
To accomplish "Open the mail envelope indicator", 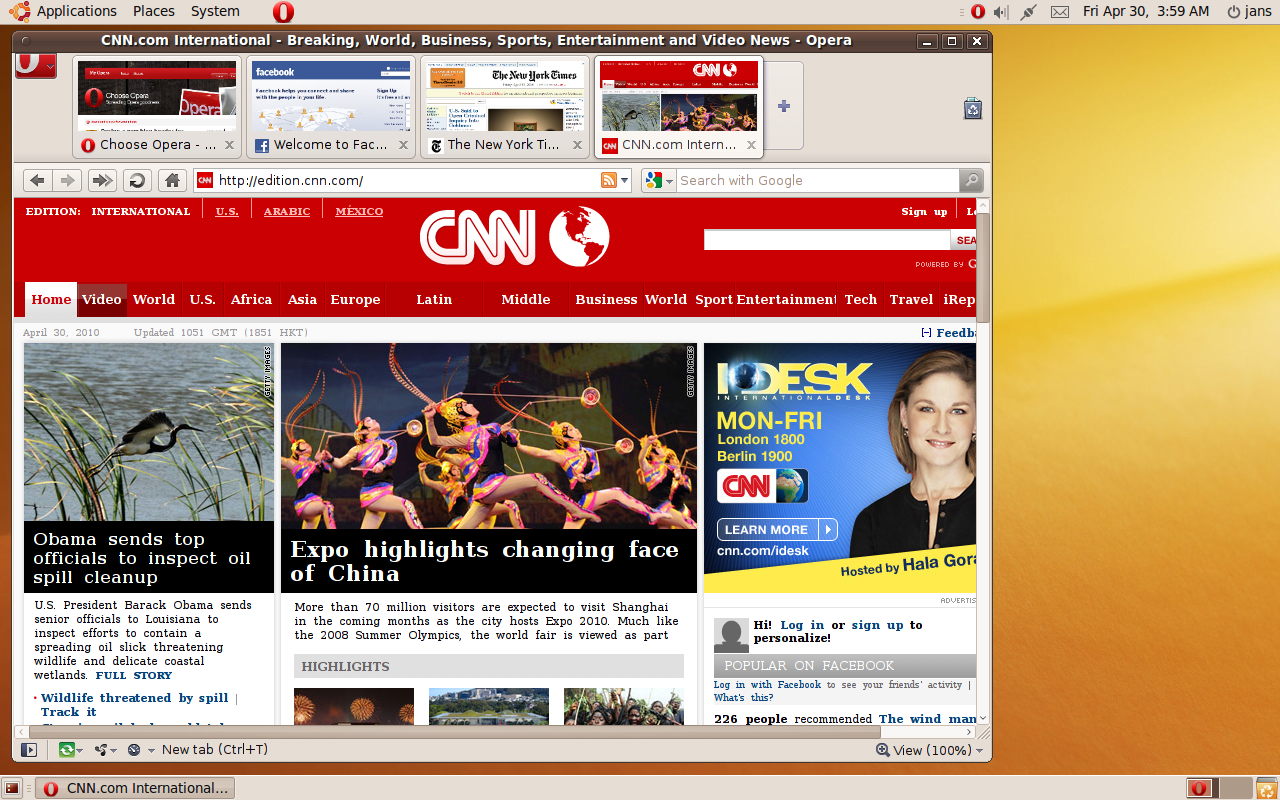I will tap(1060, 12).
